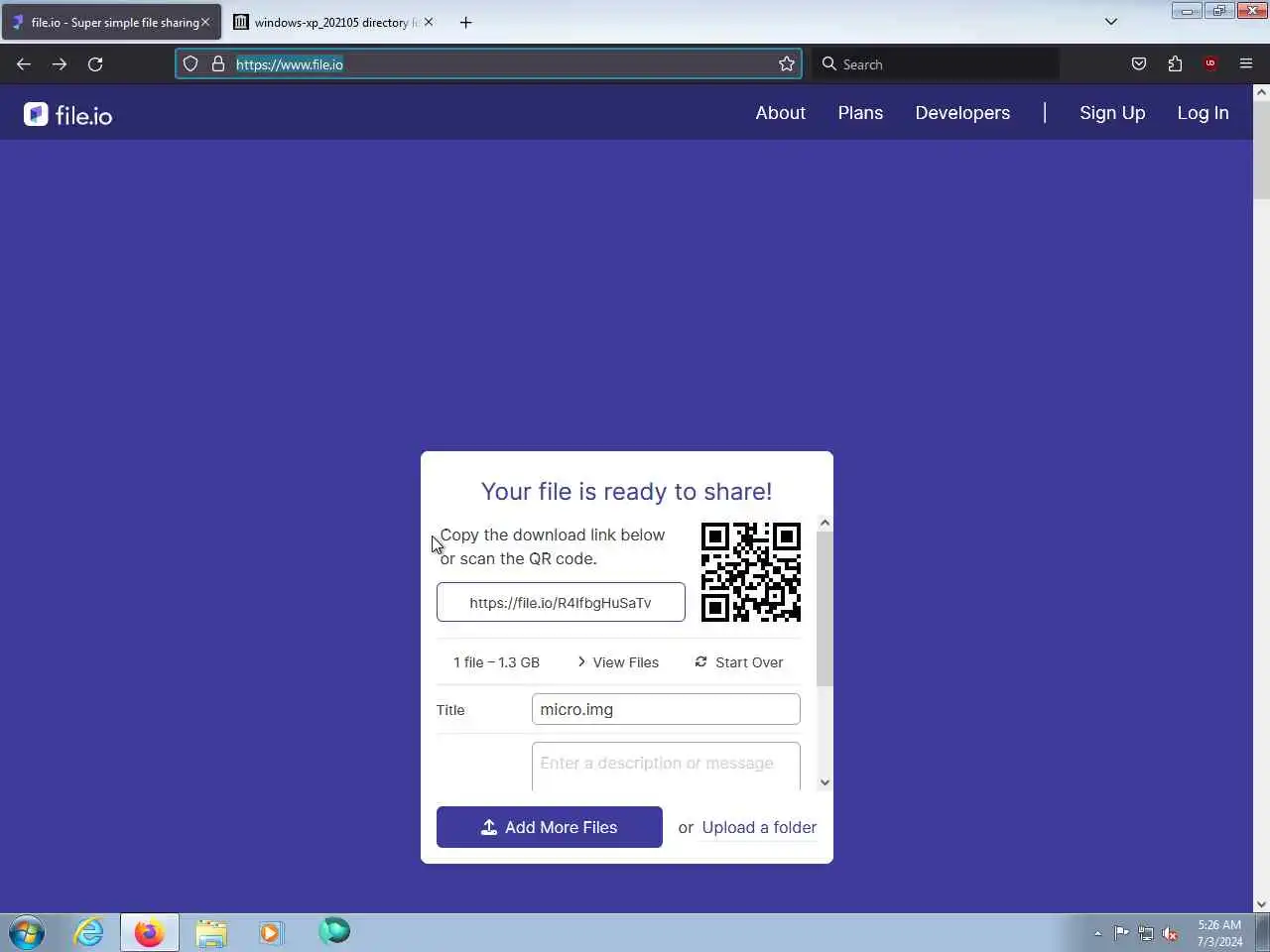
Task: Click the taskbar clock showing 5:26 AM
Action: [x=1219, y=933]
